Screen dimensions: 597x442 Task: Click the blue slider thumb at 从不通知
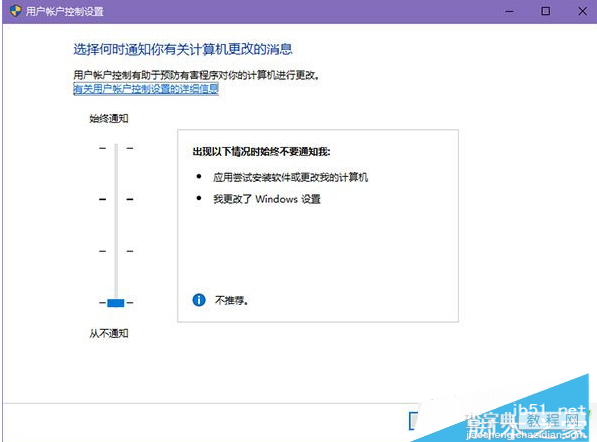(x=116, y=303)
